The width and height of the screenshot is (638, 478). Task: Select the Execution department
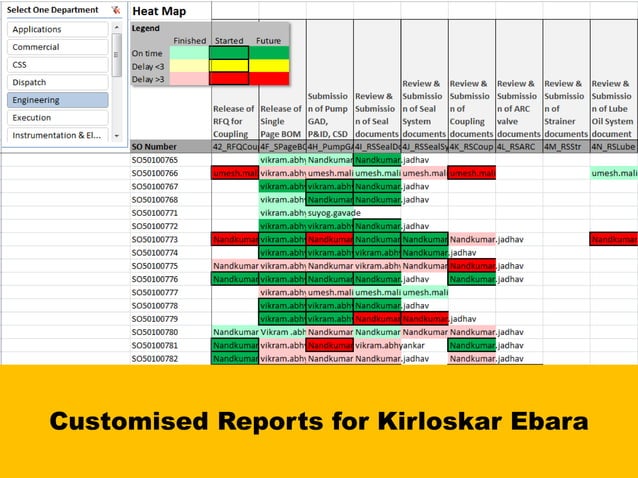click(58, 118)
